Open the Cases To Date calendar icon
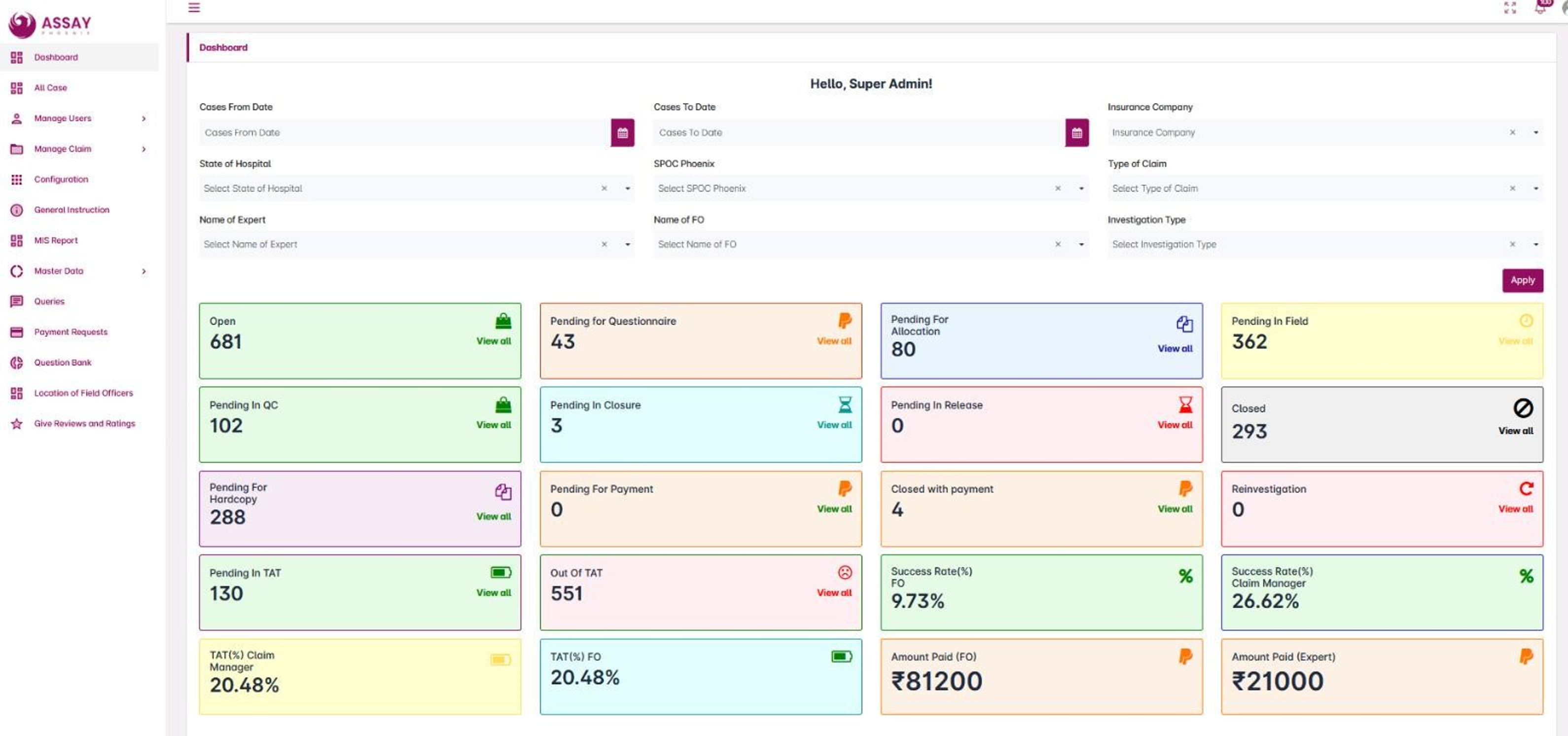 tap(1076, 133)
